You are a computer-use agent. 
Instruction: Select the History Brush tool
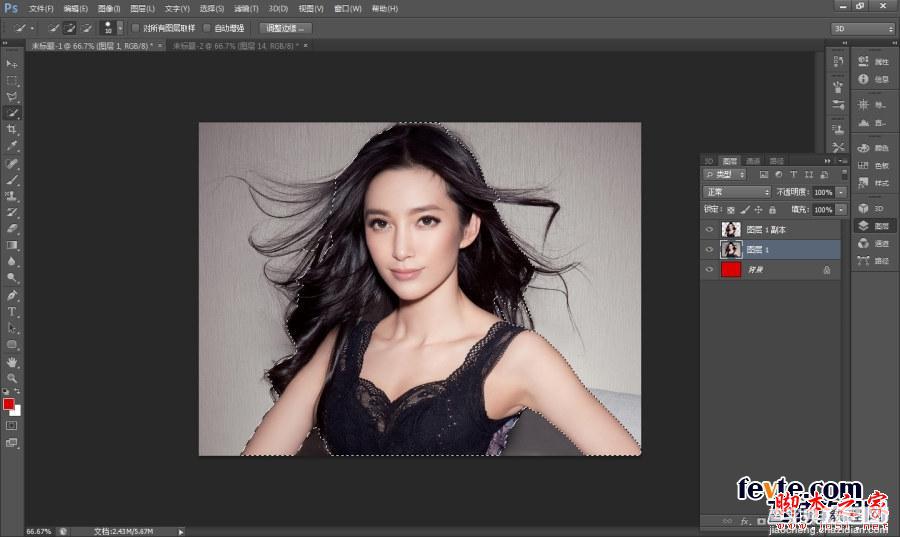pos(11,212)
